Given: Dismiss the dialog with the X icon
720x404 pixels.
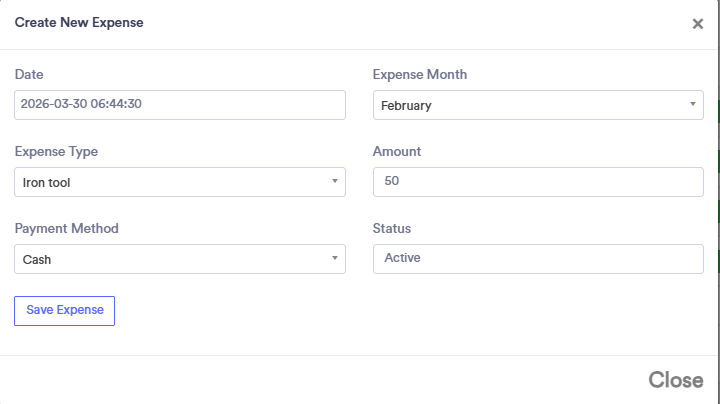Looking at the screenshot, I should point(697,24).
